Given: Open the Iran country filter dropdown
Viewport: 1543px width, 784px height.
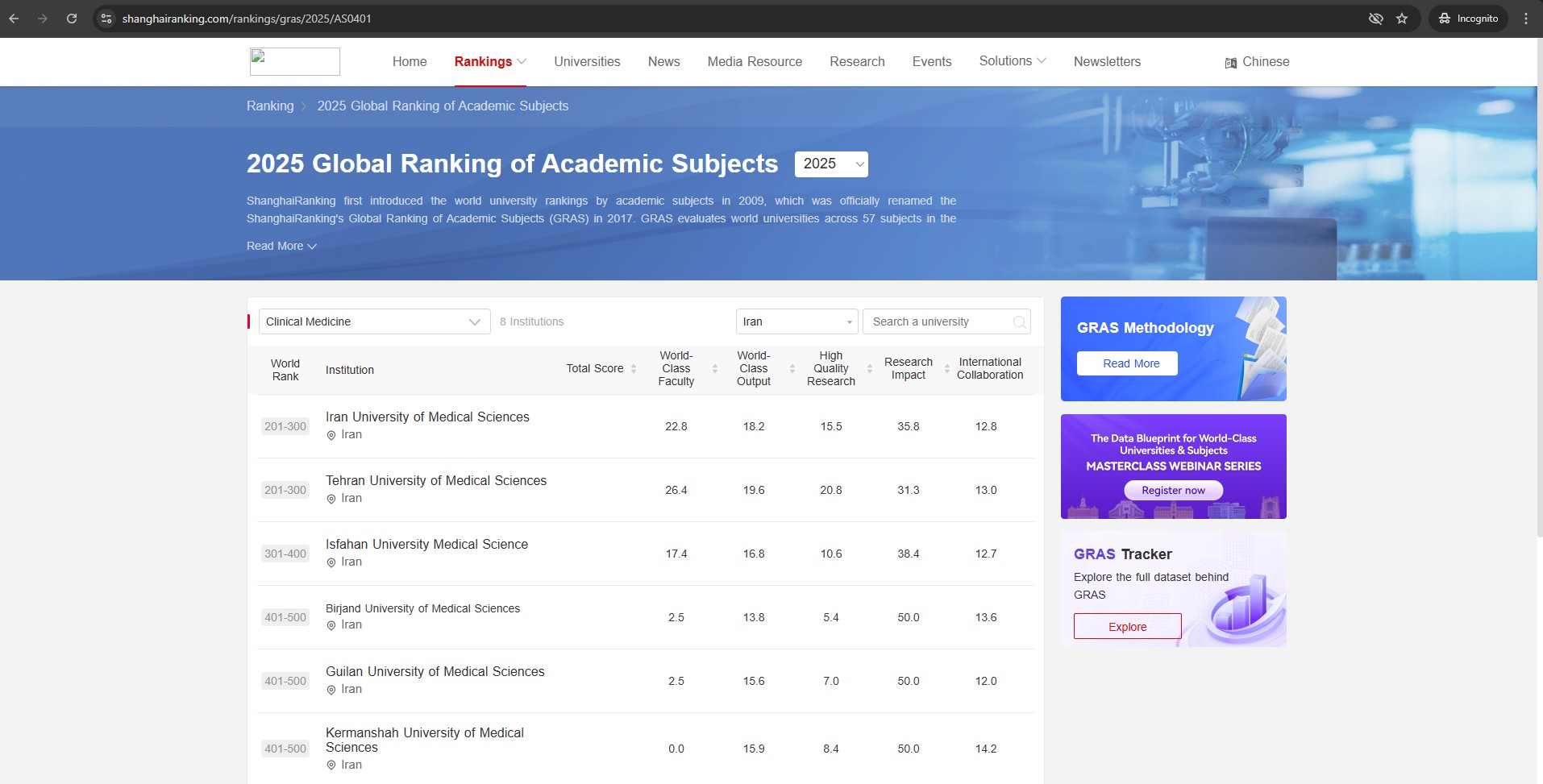Looking at the screenshot, I should [x=796, y=321].
